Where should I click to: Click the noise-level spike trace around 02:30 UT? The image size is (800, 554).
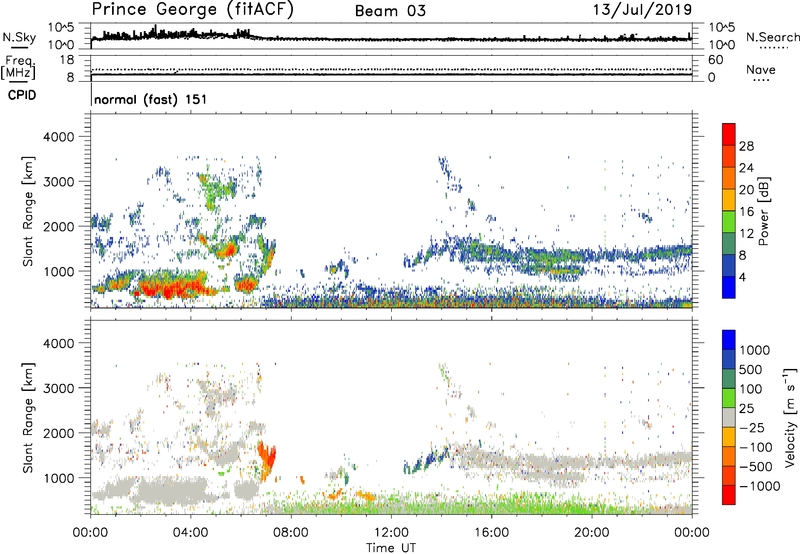[155, 32]
